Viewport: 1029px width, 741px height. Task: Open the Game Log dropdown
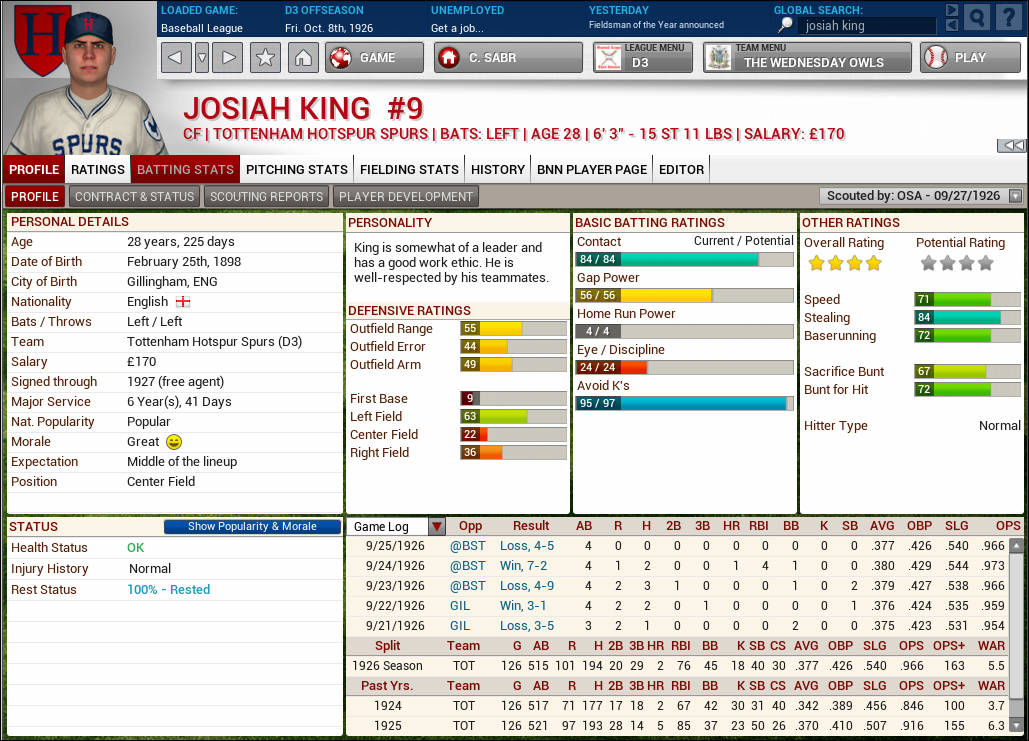(x=436, y=527)
